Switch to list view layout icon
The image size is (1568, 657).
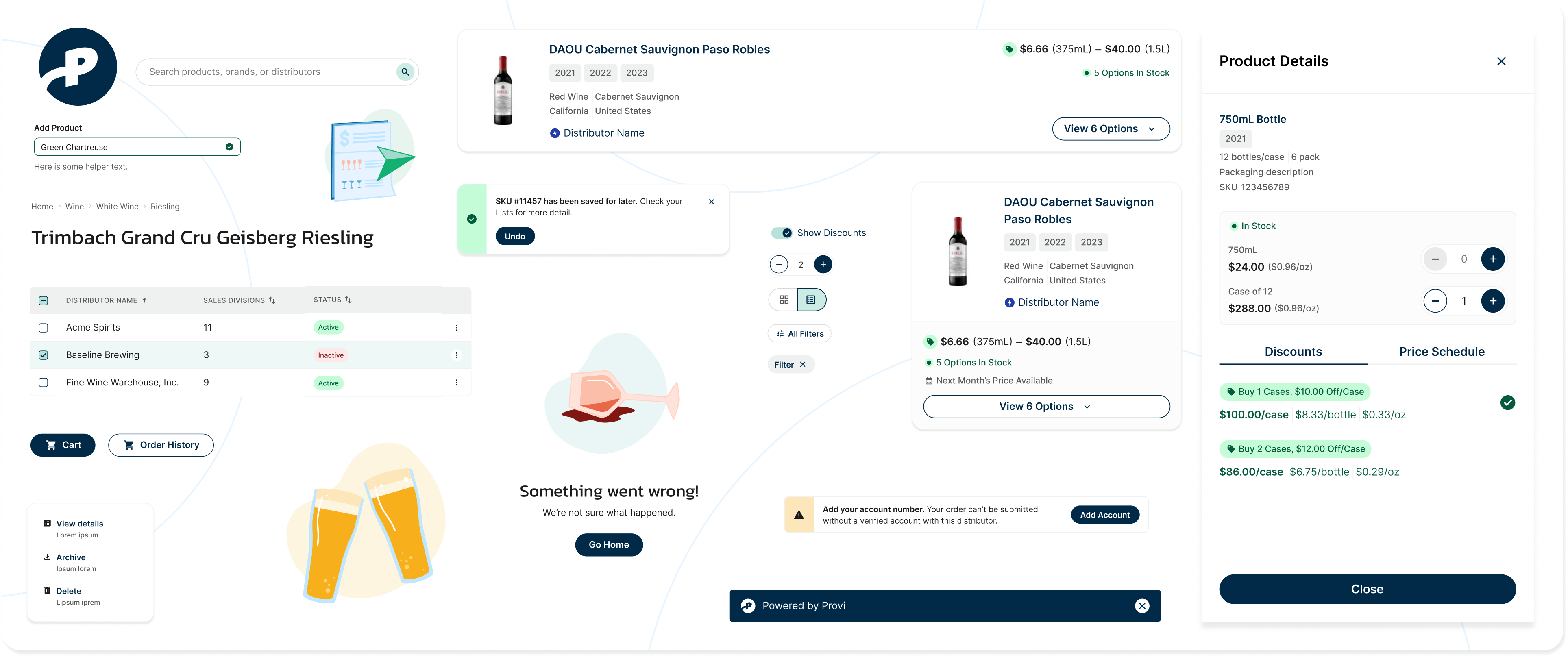(x=811, y=300)
